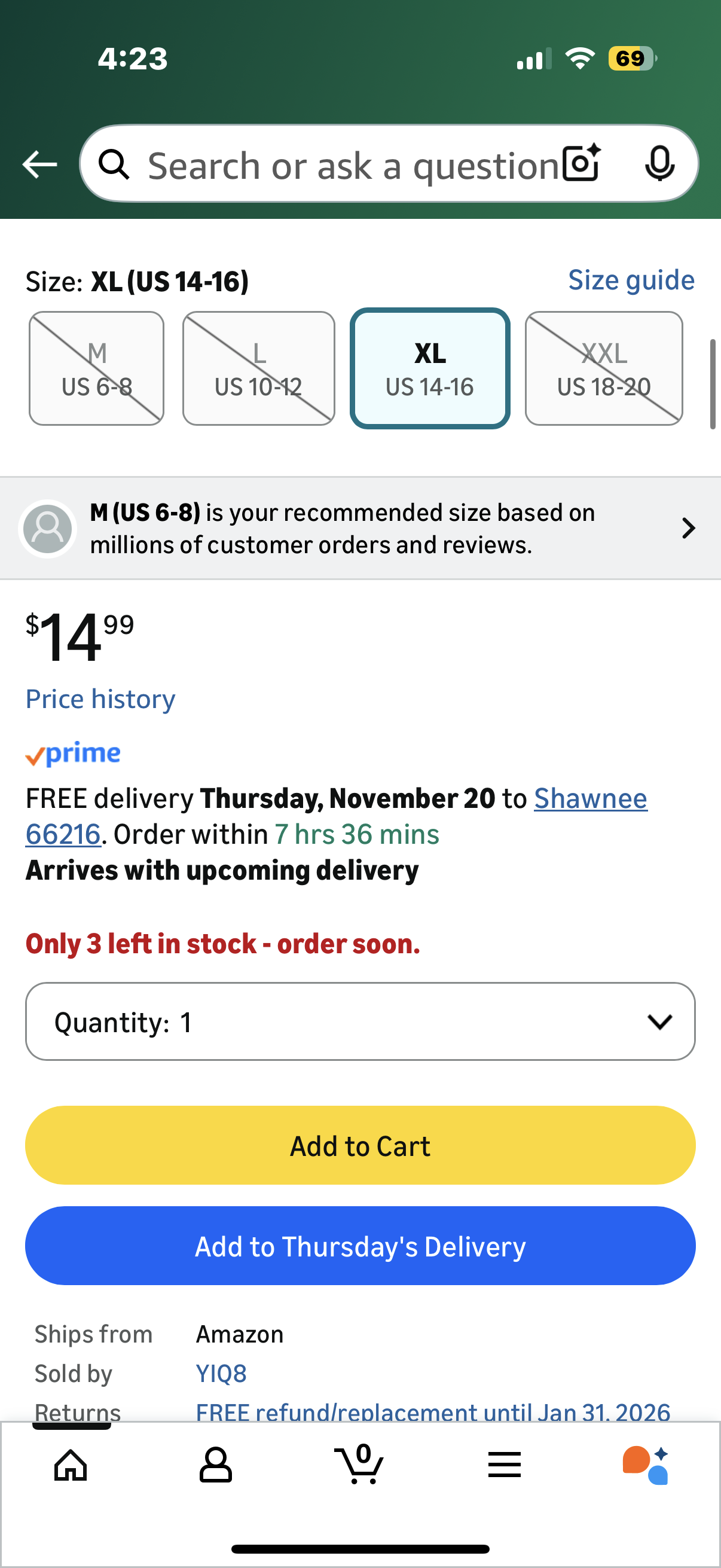Image resolution: width=721 pixels, height=1568 pixels.
Task: Open the account profile tab
Action: coord(215,1464)
